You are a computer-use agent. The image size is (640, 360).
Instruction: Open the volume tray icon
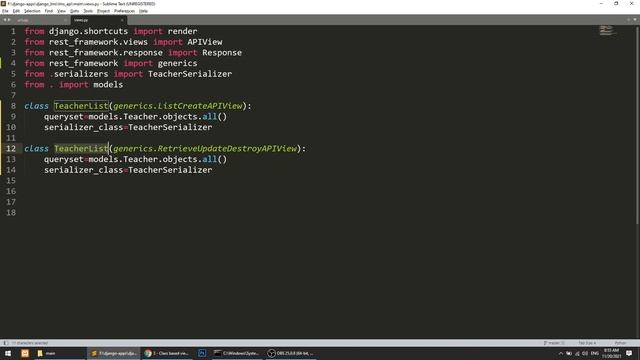click(x=585, y=353)
